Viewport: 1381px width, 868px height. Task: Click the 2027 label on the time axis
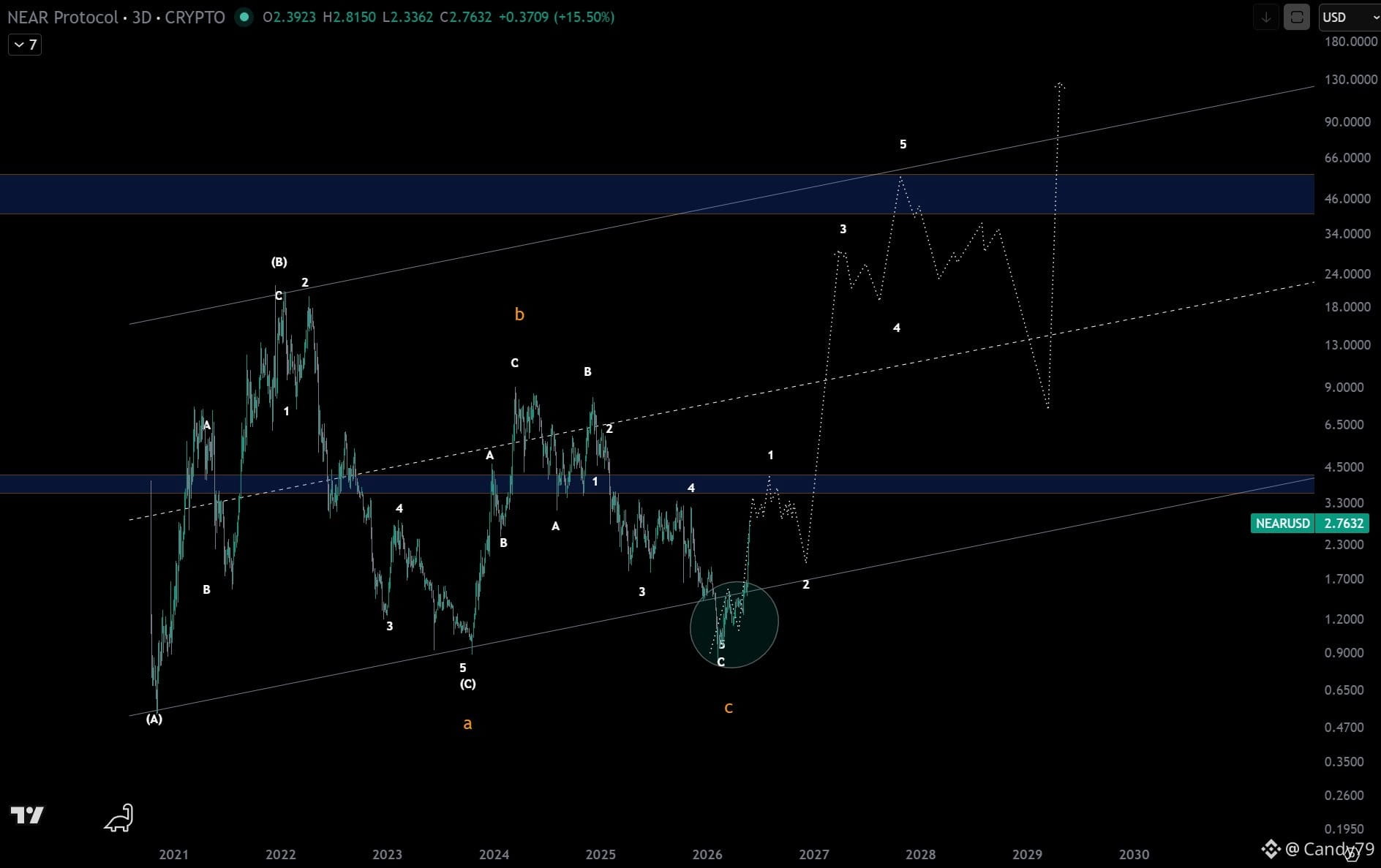click(814, 854)
